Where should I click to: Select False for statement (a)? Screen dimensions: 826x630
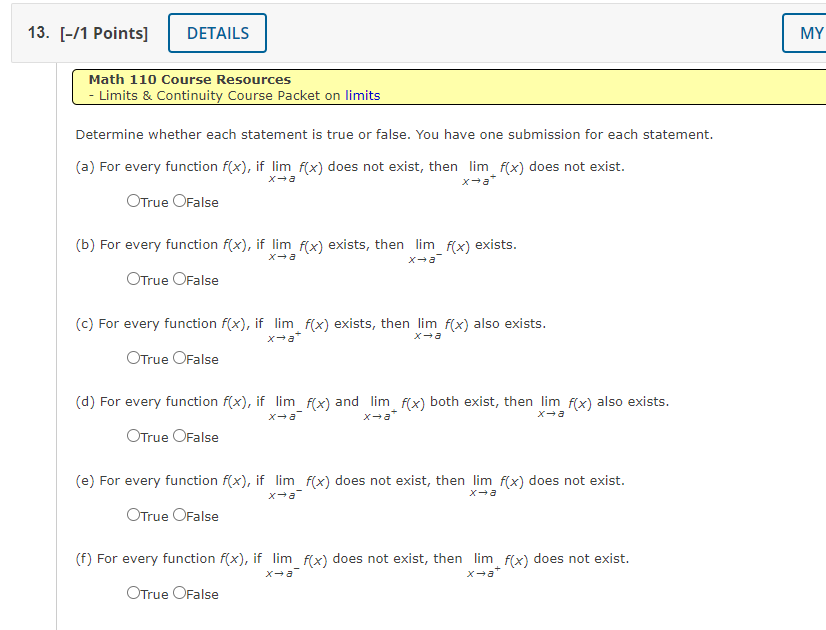pos(180,201)
